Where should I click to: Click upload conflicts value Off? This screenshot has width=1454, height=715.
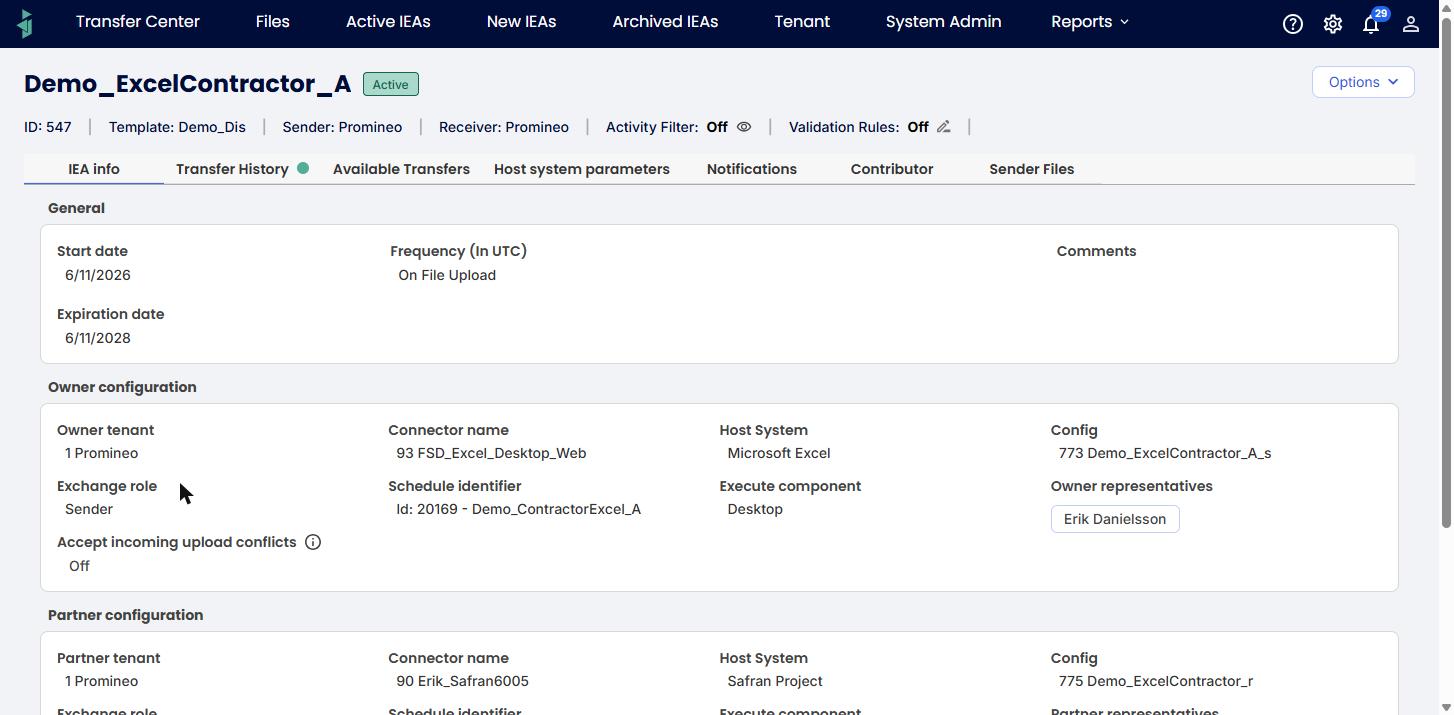click(79, 566)
